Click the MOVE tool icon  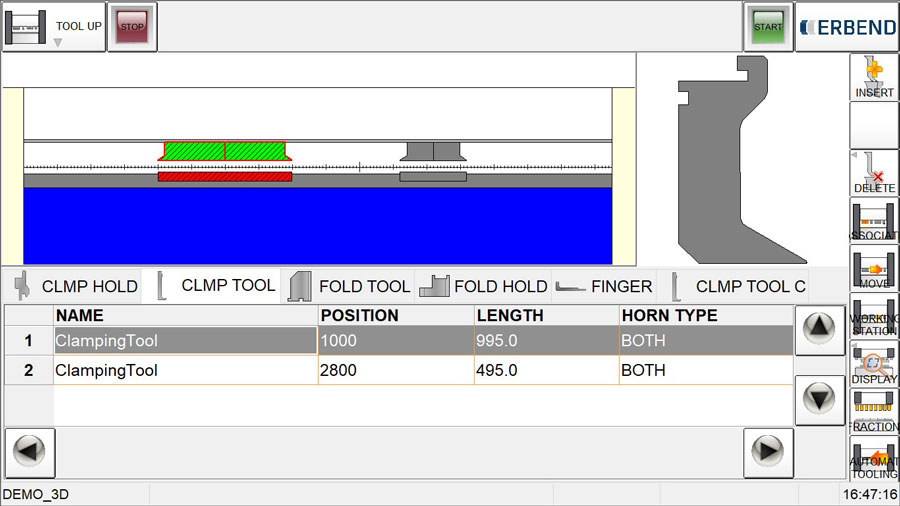(874, 268)
